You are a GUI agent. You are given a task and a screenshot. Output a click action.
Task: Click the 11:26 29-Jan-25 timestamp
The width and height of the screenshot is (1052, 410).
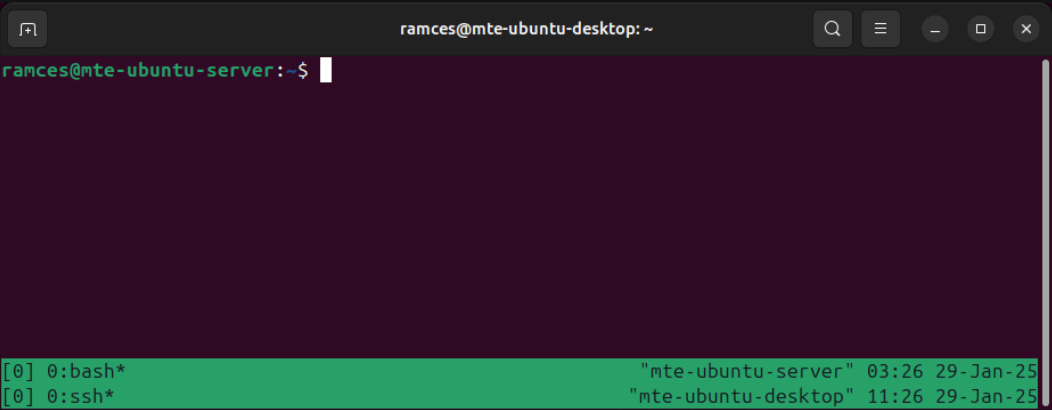952,396
